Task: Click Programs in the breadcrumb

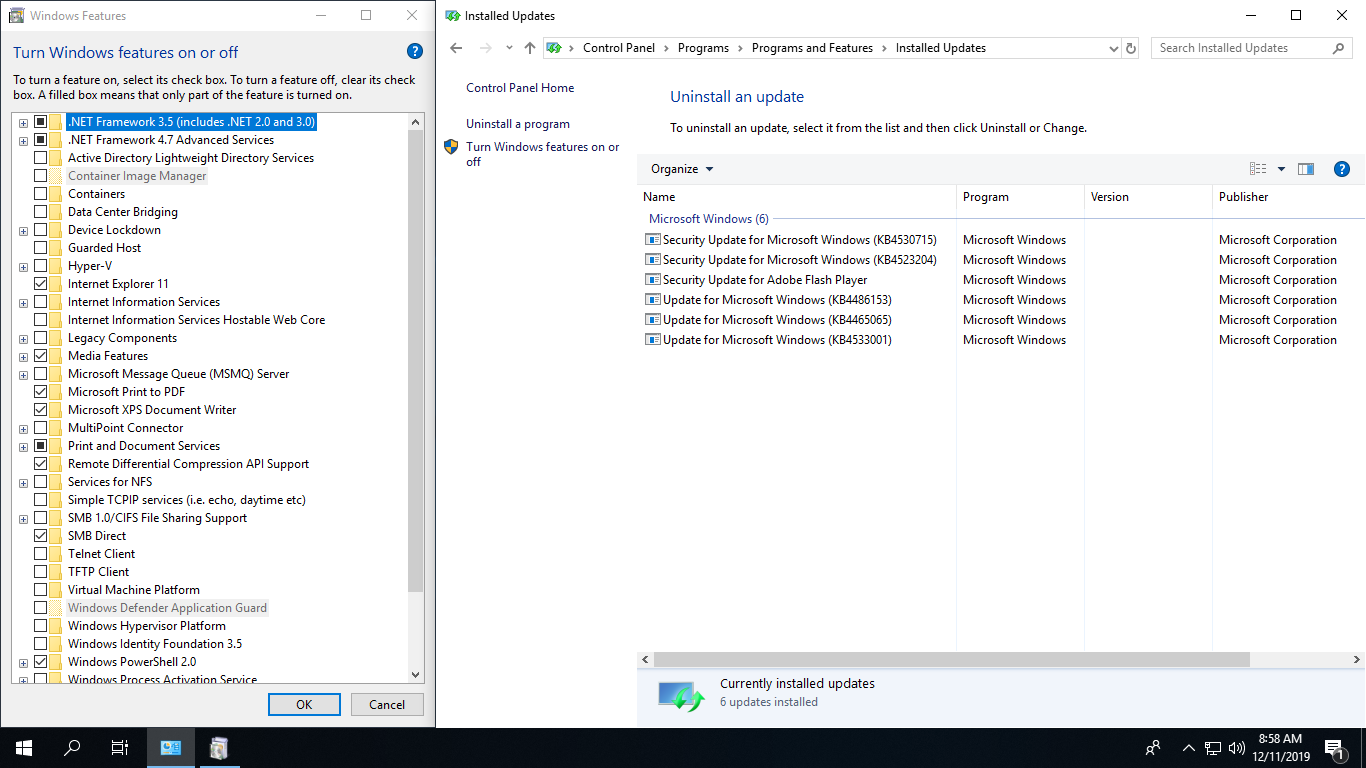Action: coord(703,48)
